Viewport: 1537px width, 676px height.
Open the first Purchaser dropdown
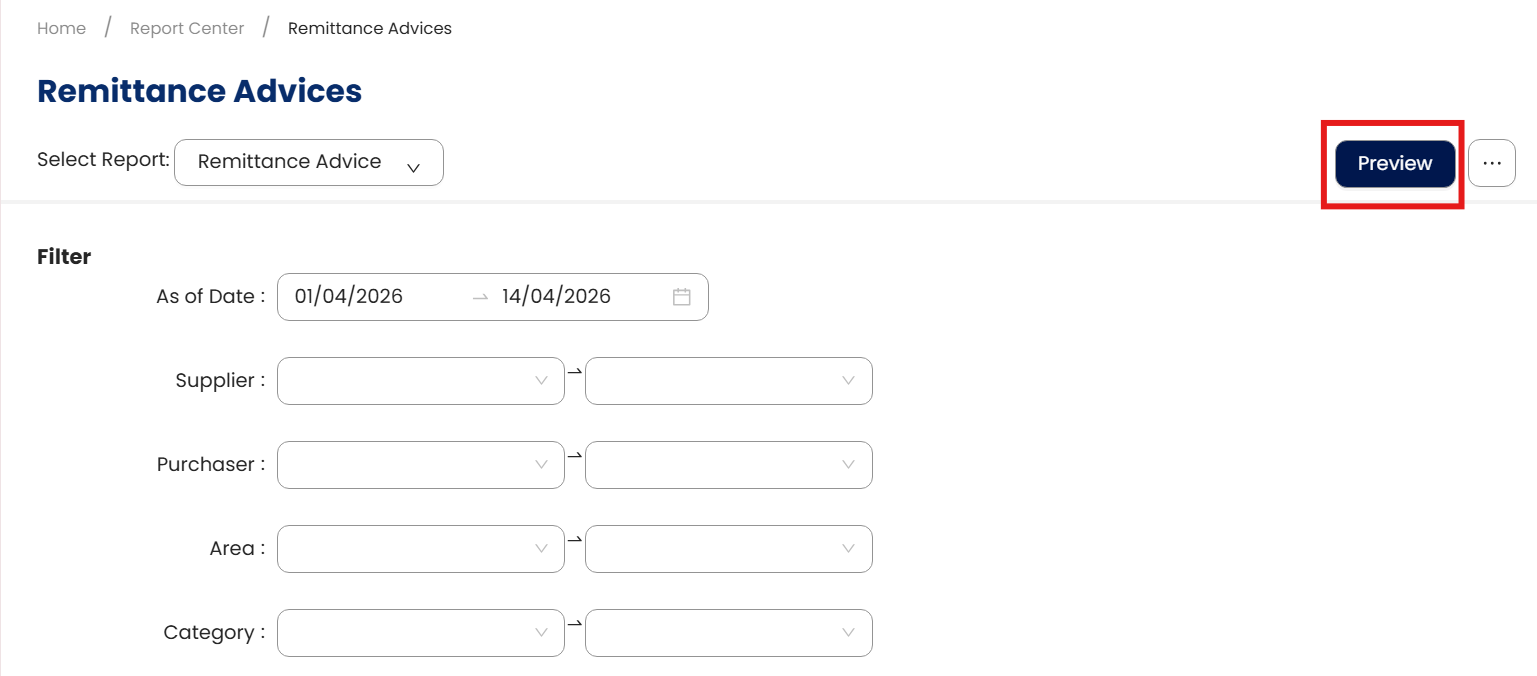click(x=420, y=465)
